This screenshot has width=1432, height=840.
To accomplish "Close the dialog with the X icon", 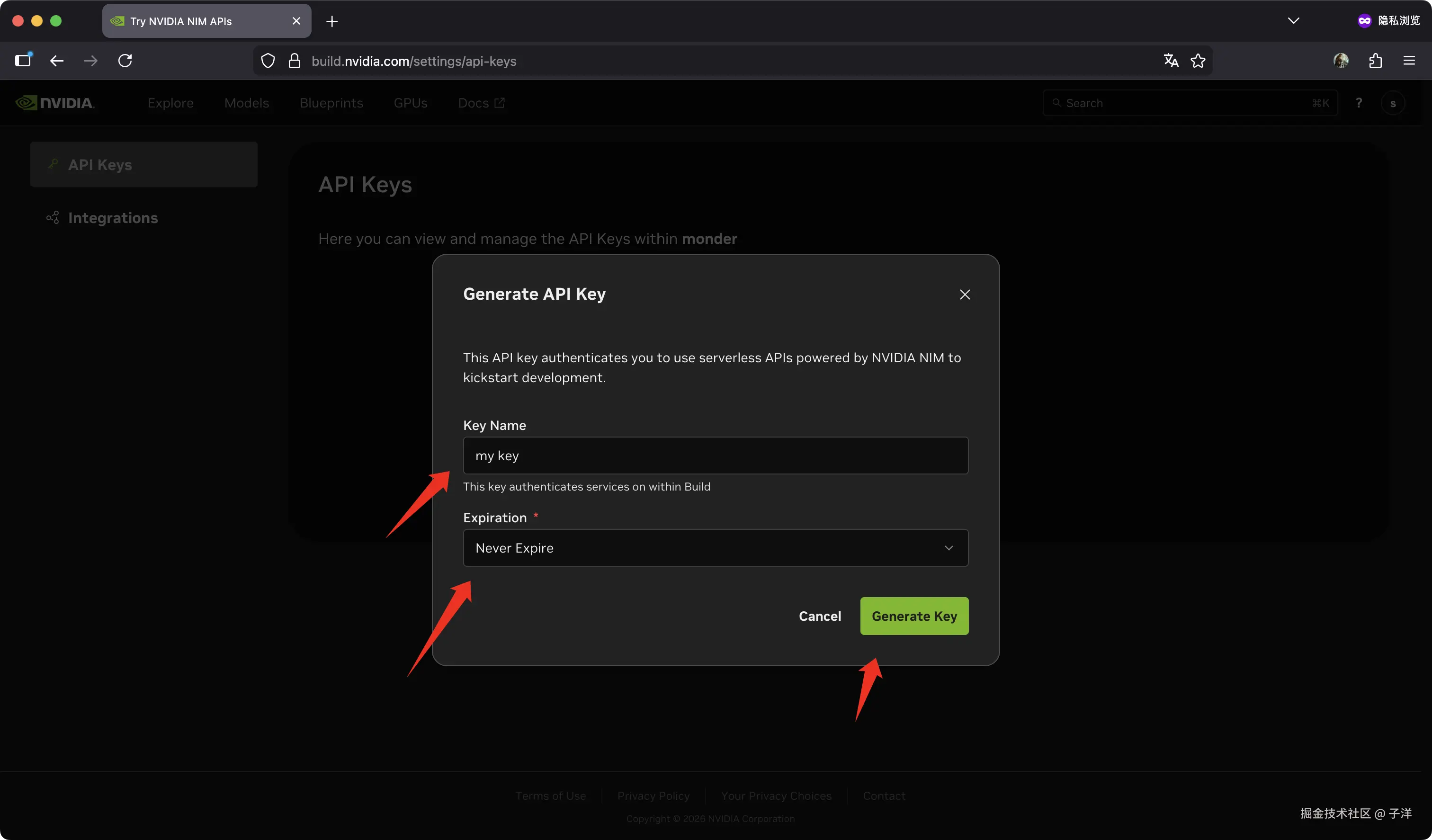I will click(x=964, y=295).
